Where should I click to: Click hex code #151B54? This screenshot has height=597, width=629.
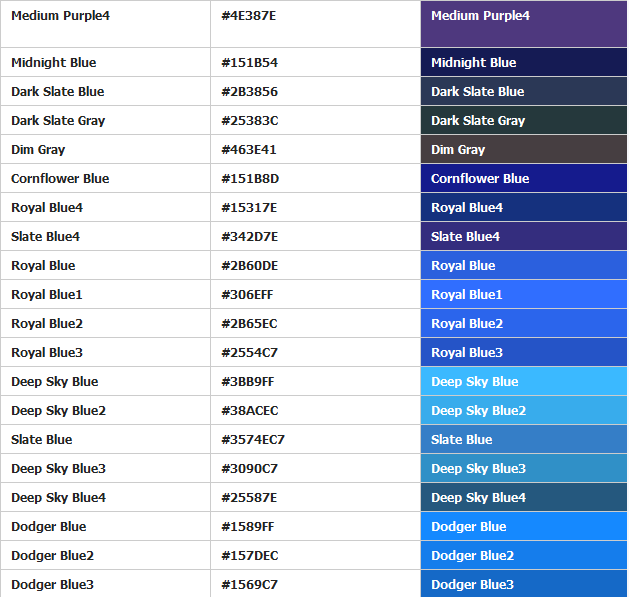pos(249,62)
